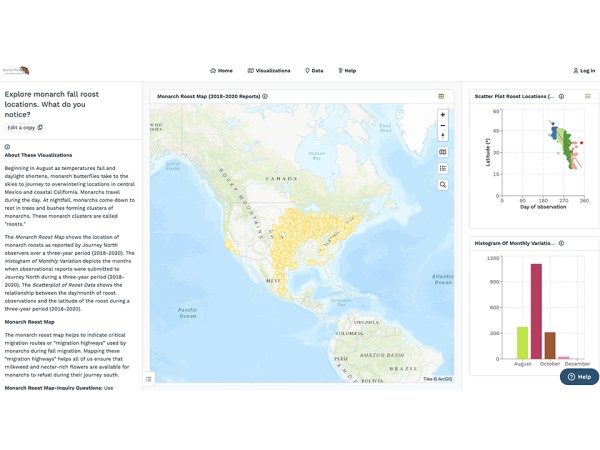Click the map search icon

coord(443,185)
